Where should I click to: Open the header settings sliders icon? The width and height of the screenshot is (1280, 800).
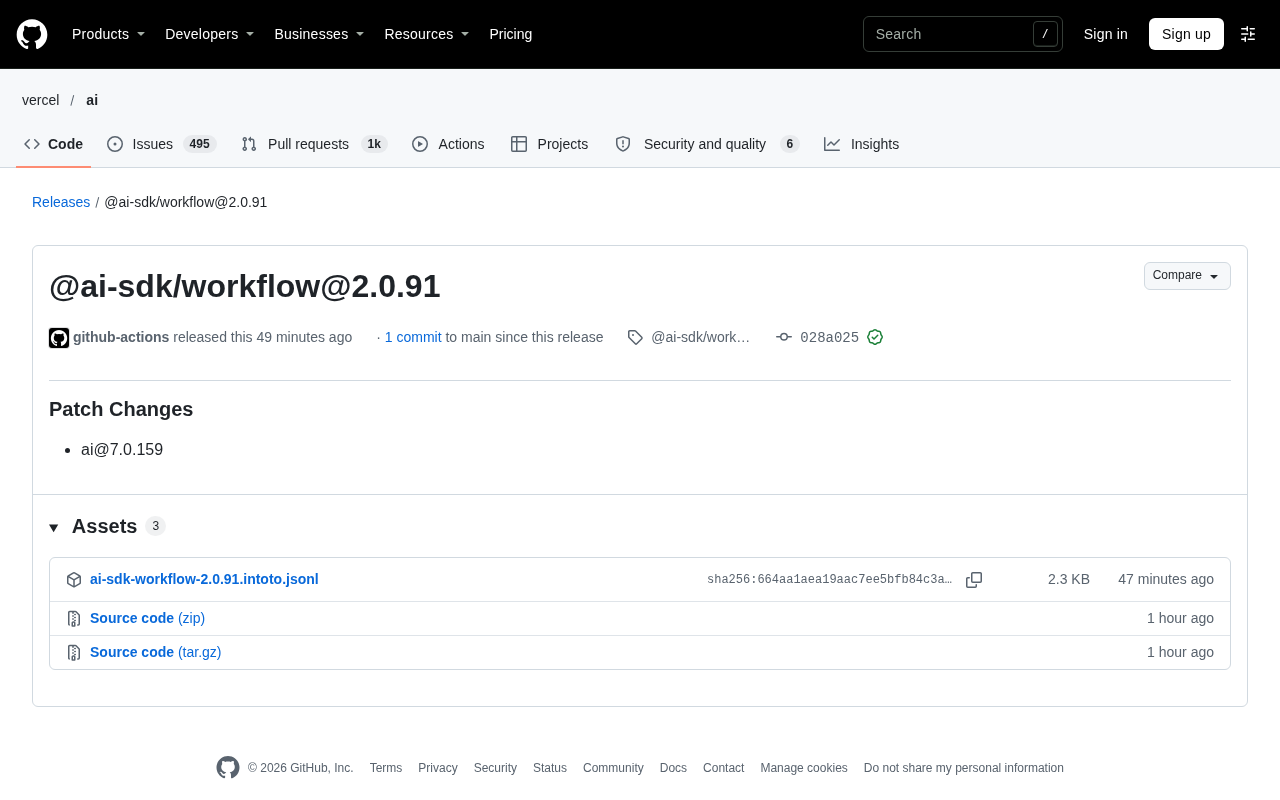[x=1248, y=34]
